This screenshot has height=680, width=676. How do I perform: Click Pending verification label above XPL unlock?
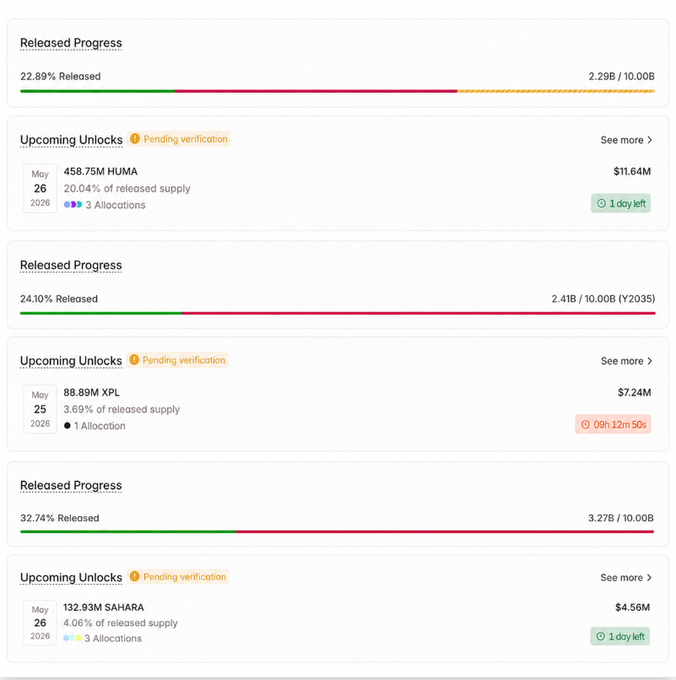184,360
